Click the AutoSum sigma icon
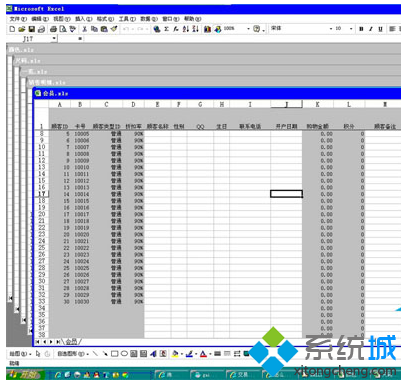This screenshot has width=401, height=381. pyautogui.click(x=166, y=29)
